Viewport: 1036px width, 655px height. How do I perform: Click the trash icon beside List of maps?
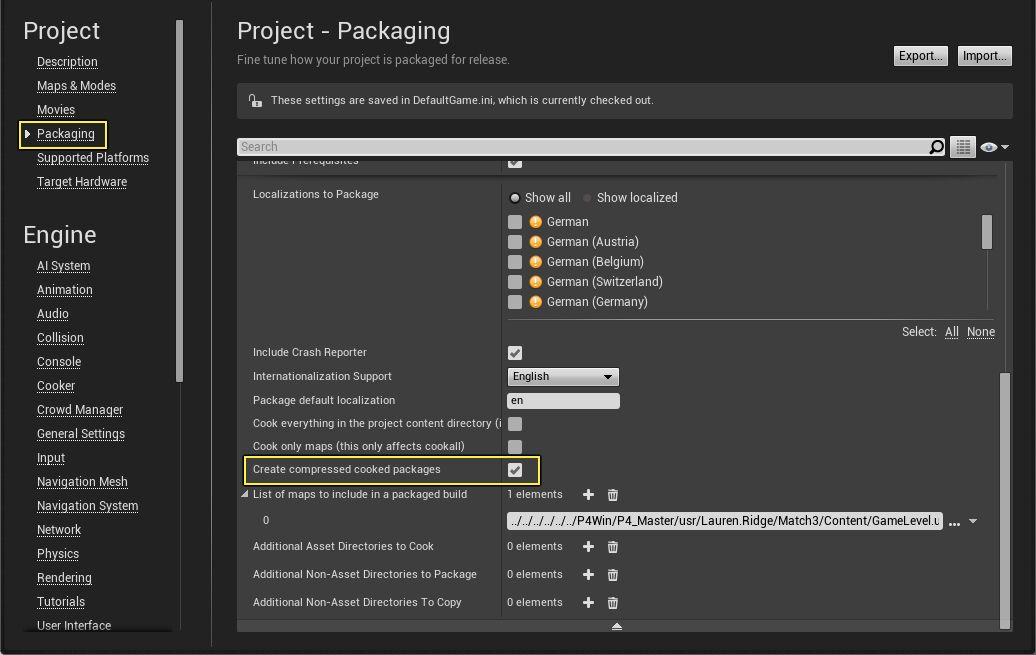coord(612,494)
